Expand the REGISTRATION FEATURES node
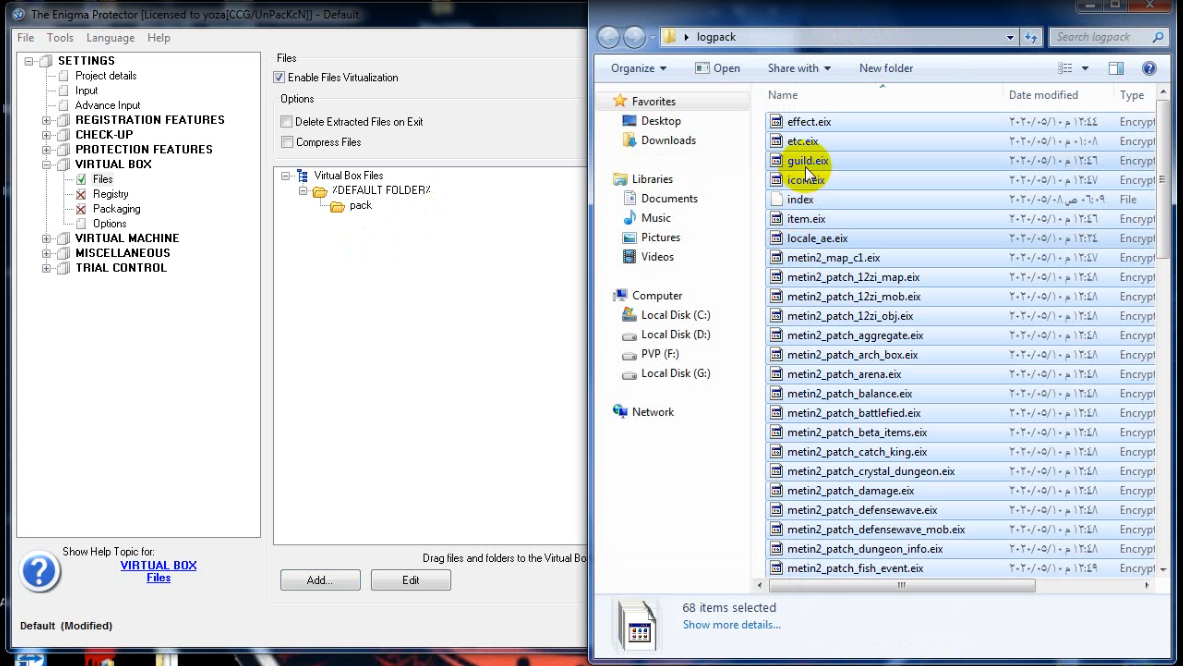This screenshot has width=1183, height=666. click(47, 121)
